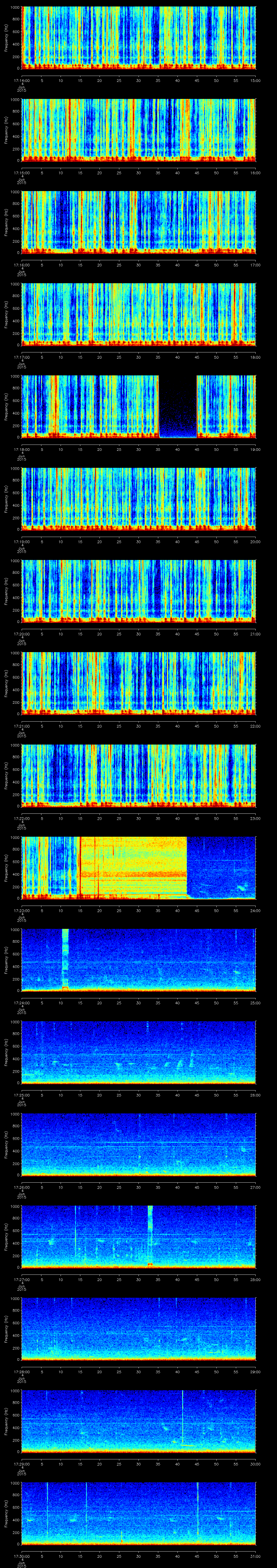Click the 17:14:00 start time label
Screen dimensions: 277x1568
pyautogui.click(x=22, y=80)
